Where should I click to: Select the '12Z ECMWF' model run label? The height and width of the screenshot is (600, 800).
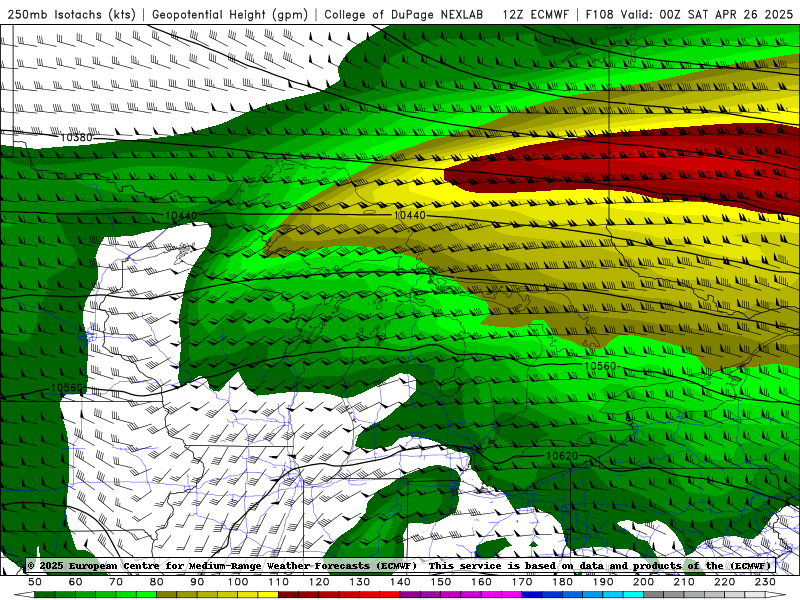[x=536, y=15]
